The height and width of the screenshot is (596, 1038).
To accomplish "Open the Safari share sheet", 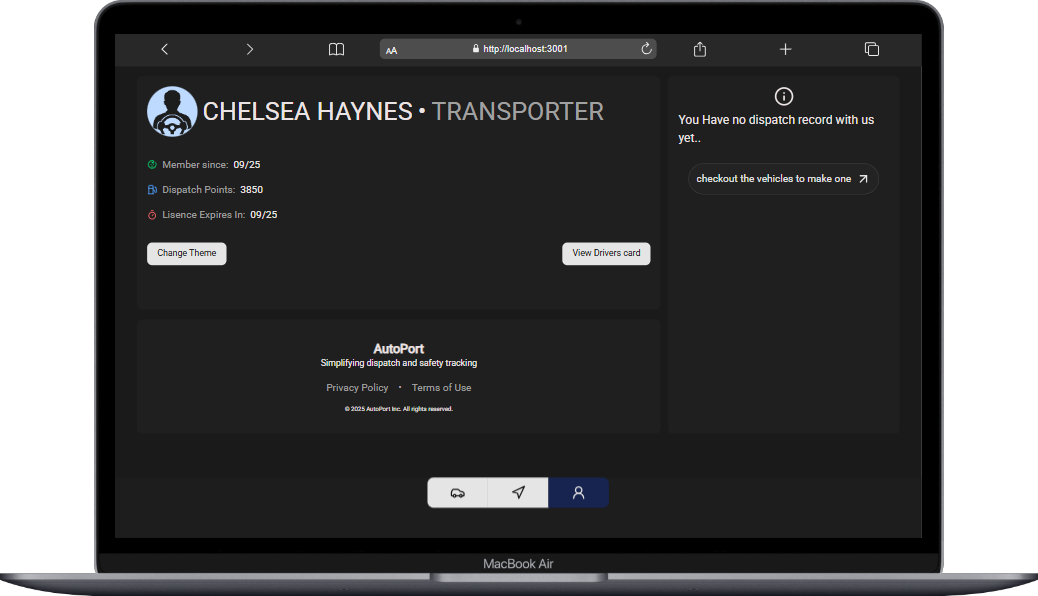I will (x=699, y=48).
